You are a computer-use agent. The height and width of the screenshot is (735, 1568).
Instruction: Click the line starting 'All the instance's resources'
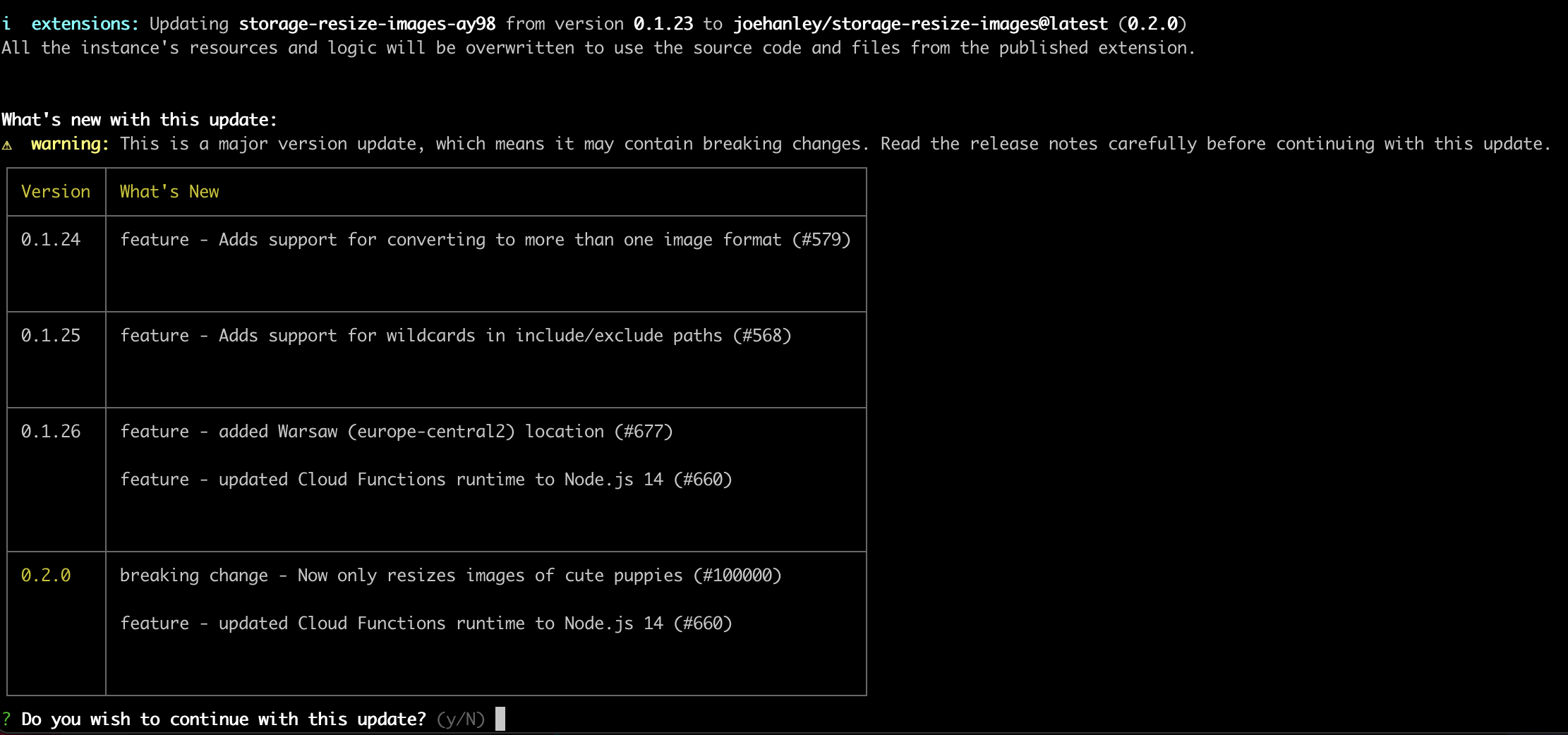click(x=598, y=48)
